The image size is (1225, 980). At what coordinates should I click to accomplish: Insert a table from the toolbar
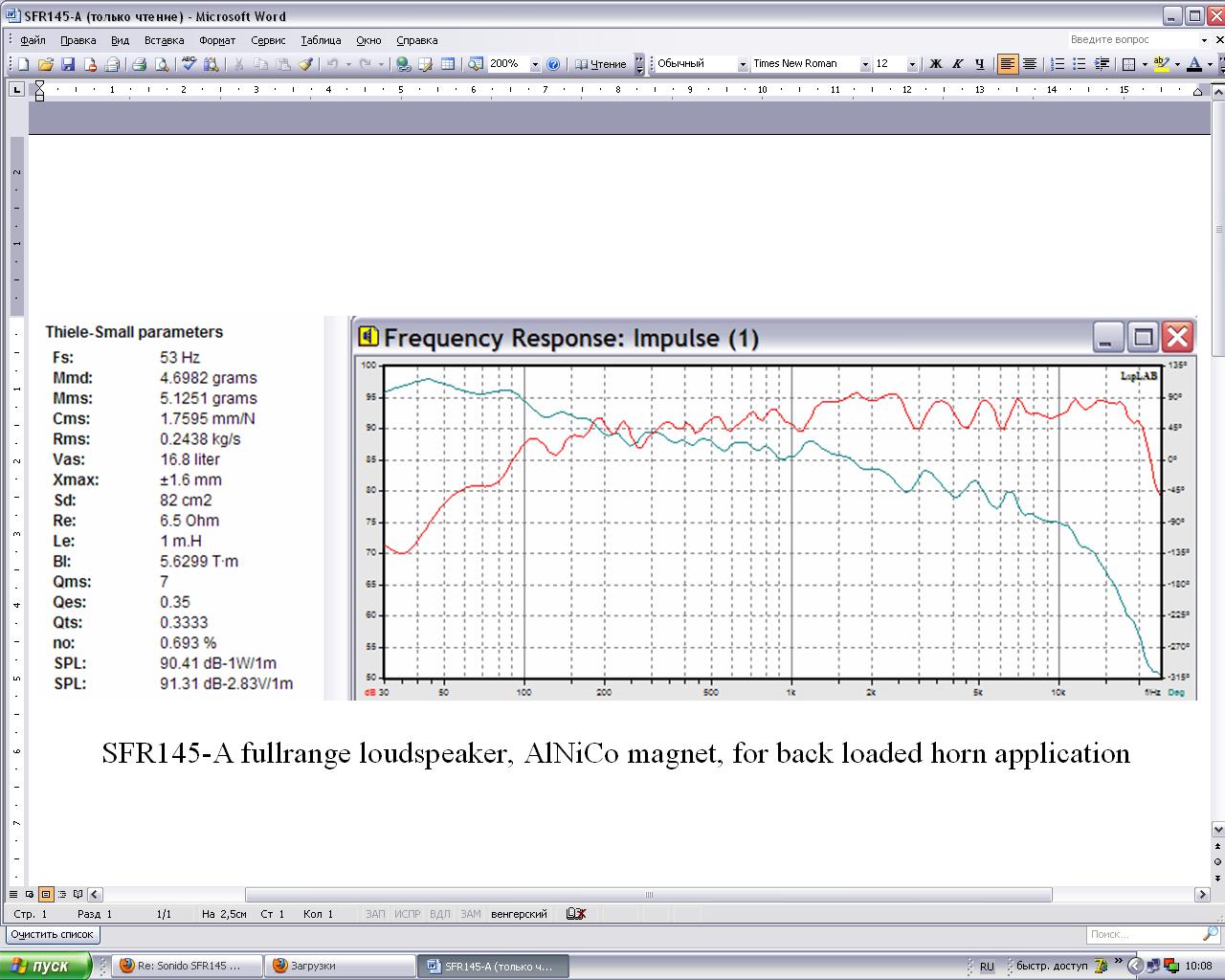pyautogui.click(x=448, y=64)
